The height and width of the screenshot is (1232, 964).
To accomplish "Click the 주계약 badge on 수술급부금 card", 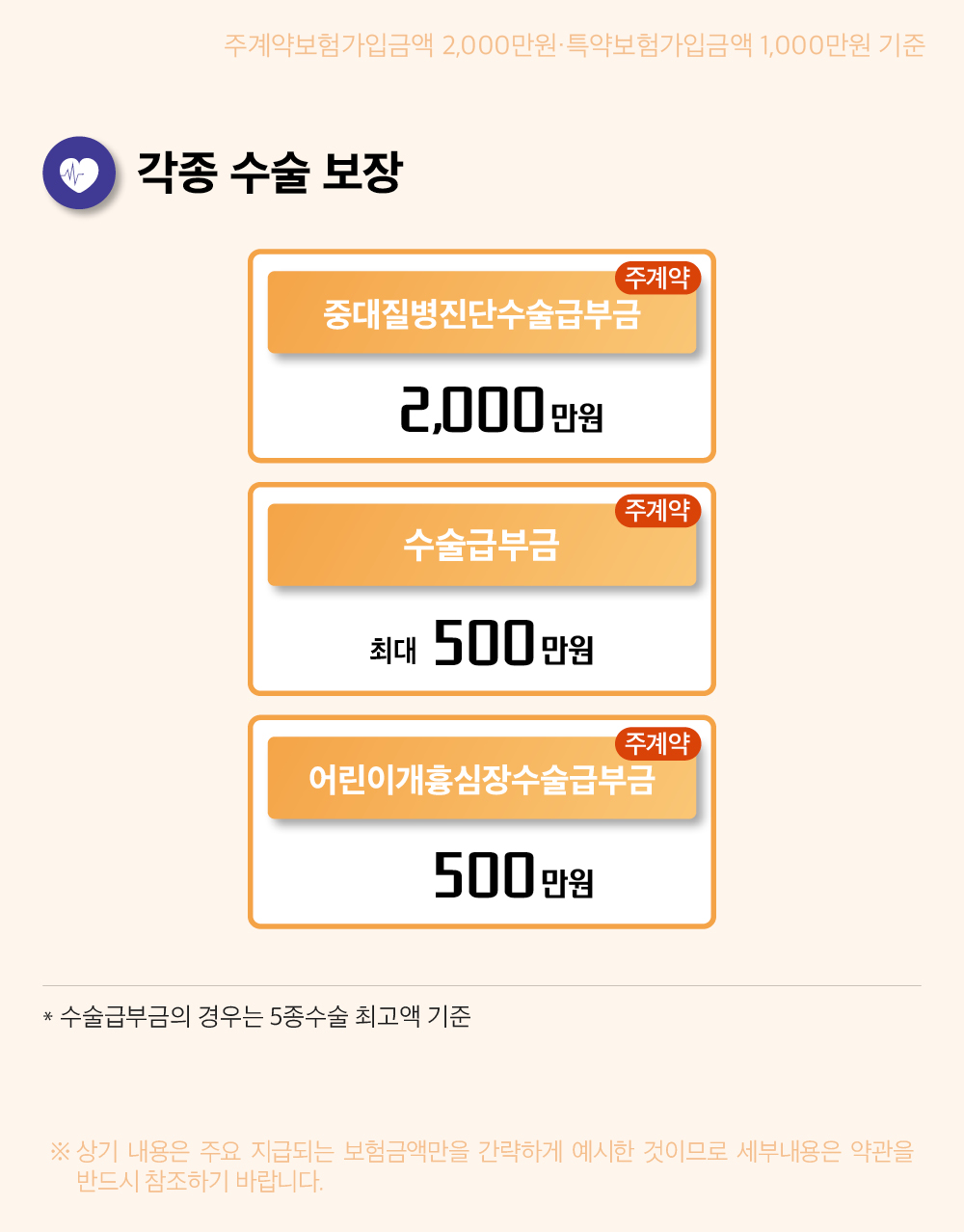I will coord(657,510).
